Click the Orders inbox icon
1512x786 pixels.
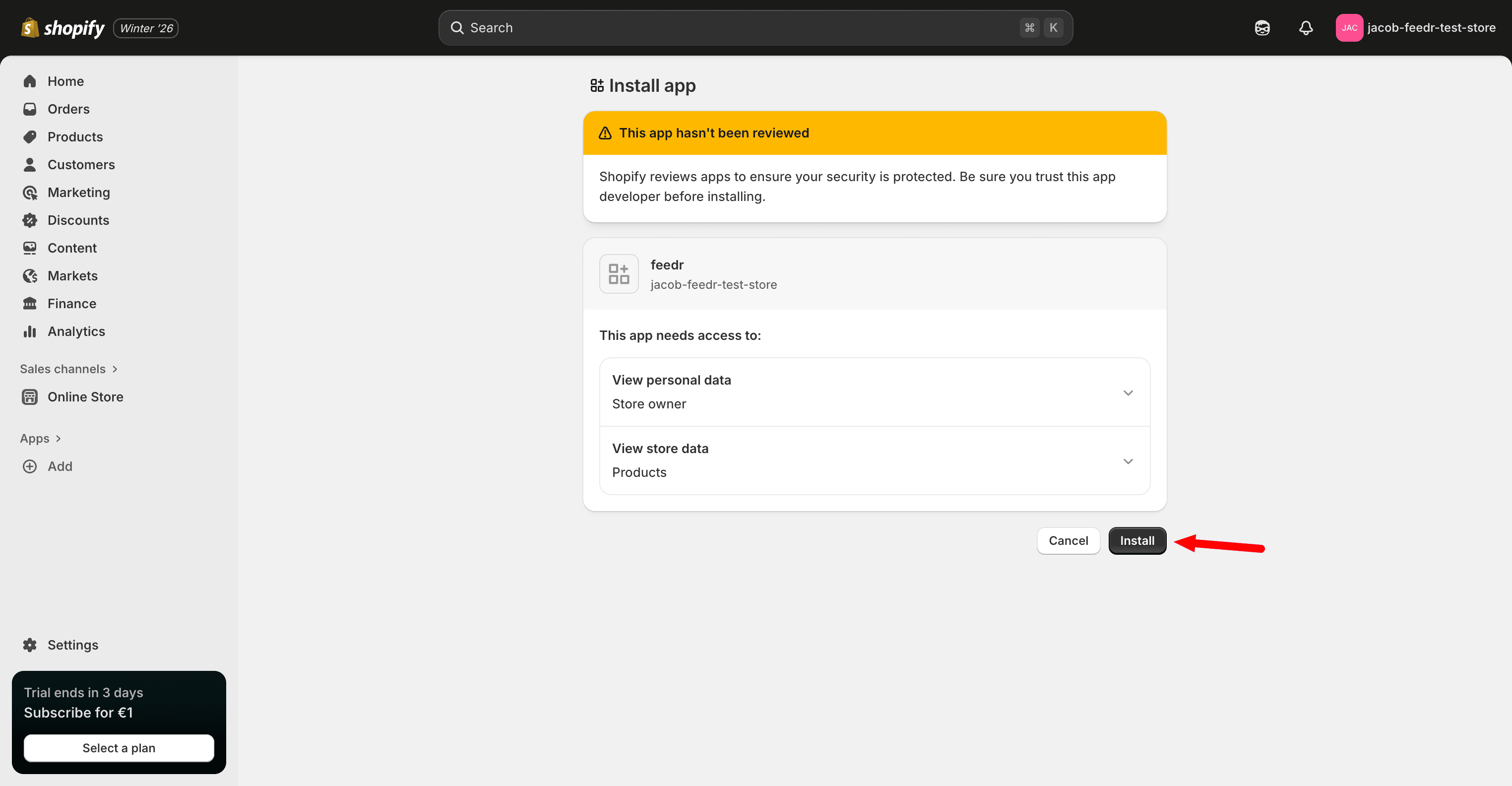30,109
